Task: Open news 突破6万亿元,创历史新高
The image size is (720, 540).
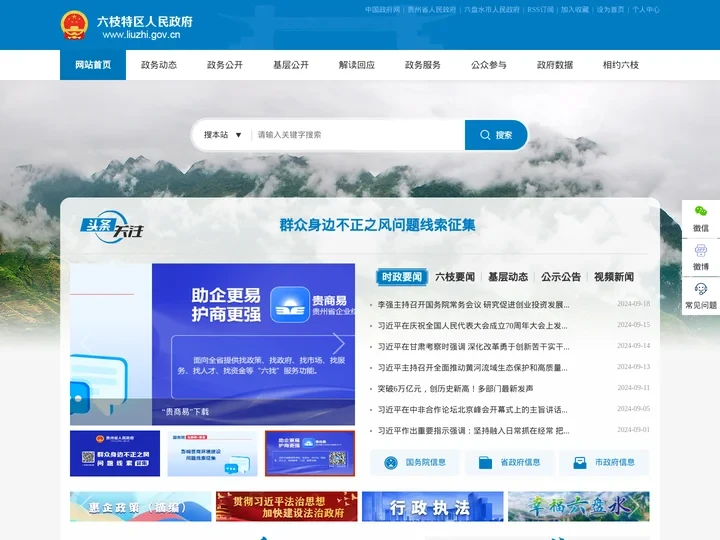Action: click(x=455, y=389)
